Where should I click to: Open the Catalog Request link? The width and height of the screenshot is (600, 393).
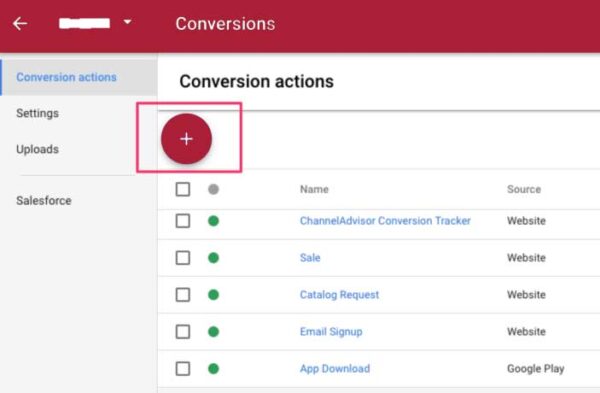pos(339,295)
